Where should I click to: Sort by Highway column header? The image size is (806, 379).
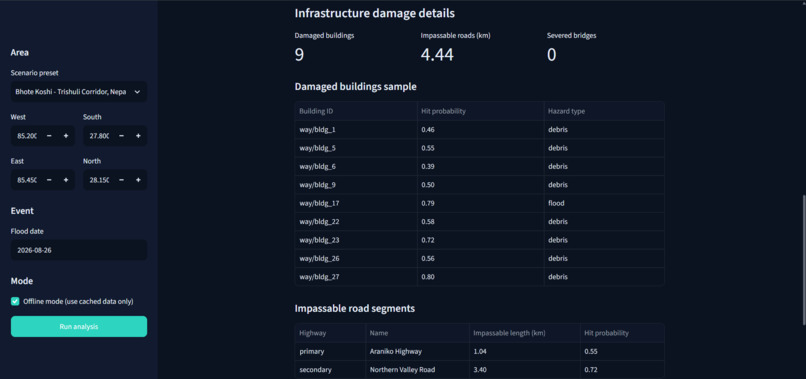330,333
